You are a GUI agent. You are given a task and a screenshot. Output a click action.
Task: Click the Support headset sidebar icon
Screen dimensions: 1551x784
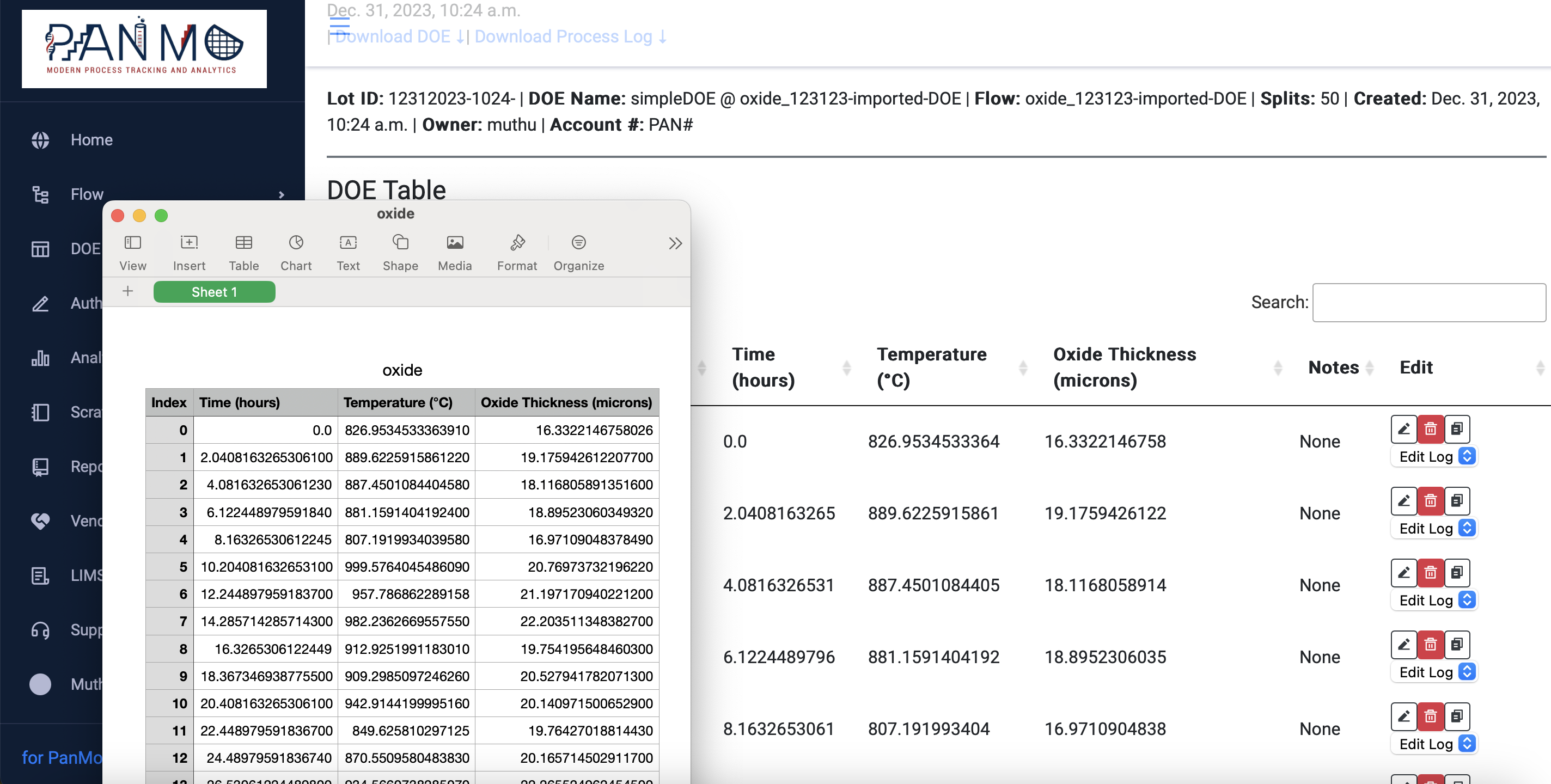tap(40, 630)
